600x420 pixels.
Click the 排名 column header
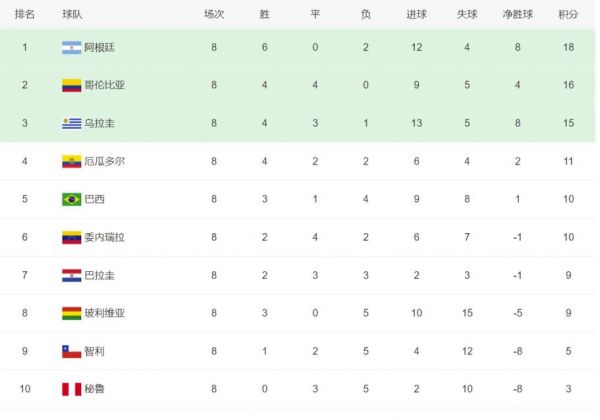point(24,15)
